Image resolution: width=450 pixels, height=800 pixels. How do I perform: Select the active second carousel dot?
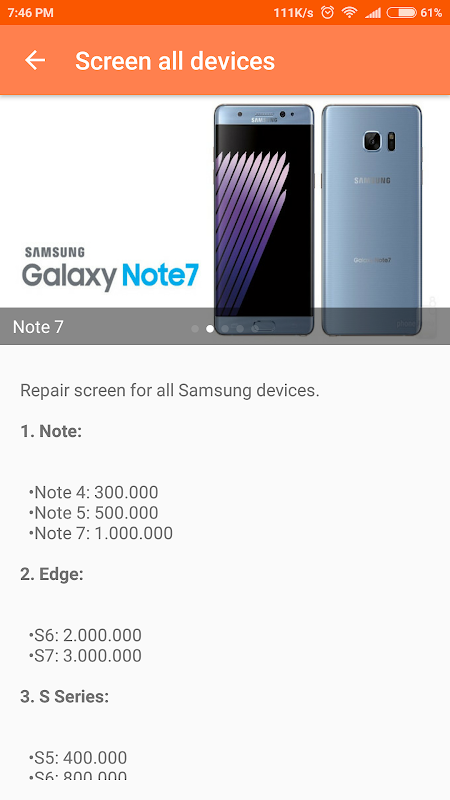(x=210, y=329)
